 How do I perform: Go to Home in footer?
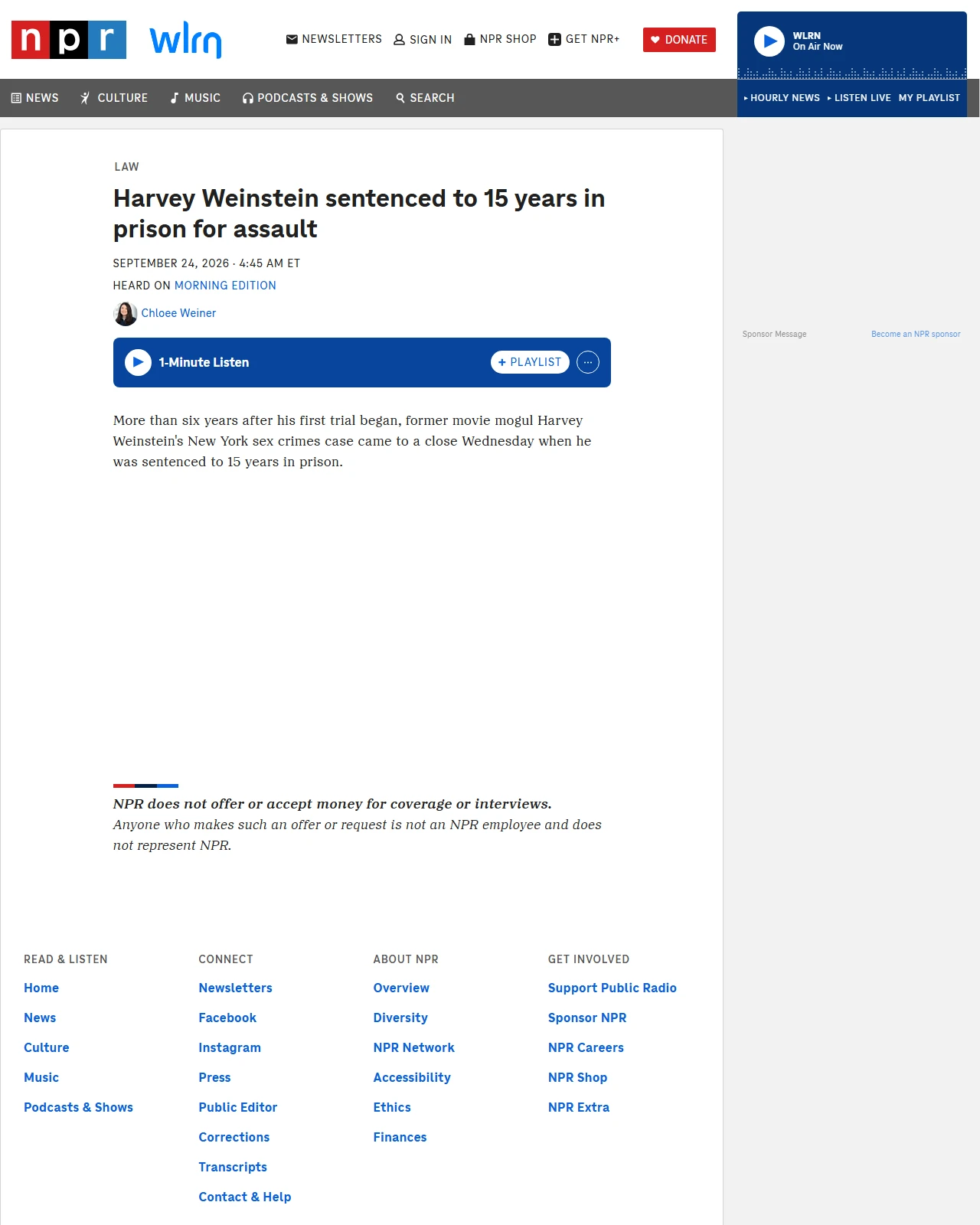(x=41, y=988)
